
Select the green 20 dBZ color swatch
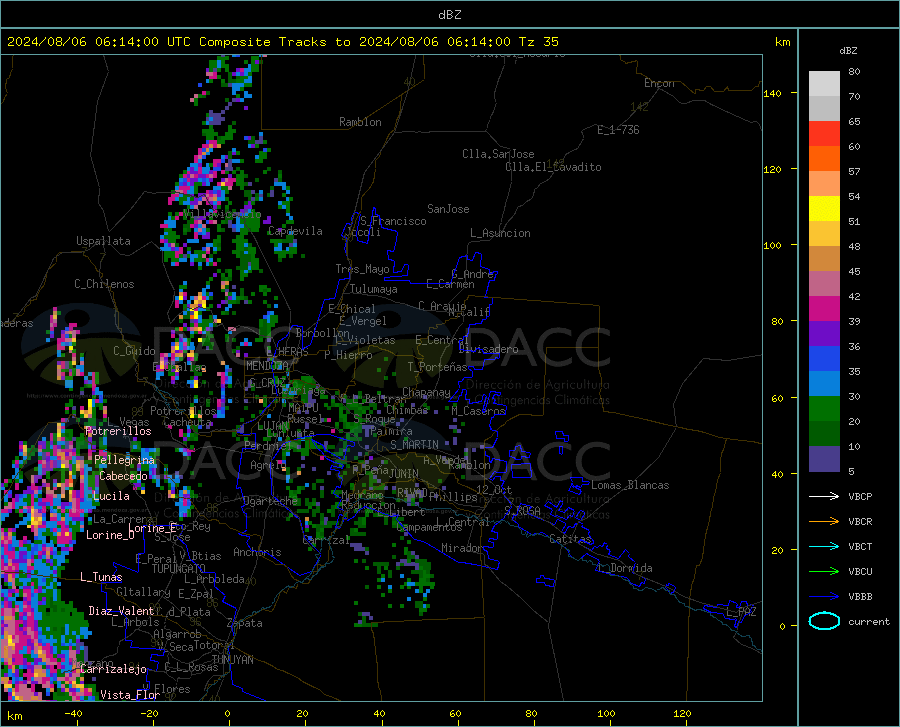[x=824, y=409]
